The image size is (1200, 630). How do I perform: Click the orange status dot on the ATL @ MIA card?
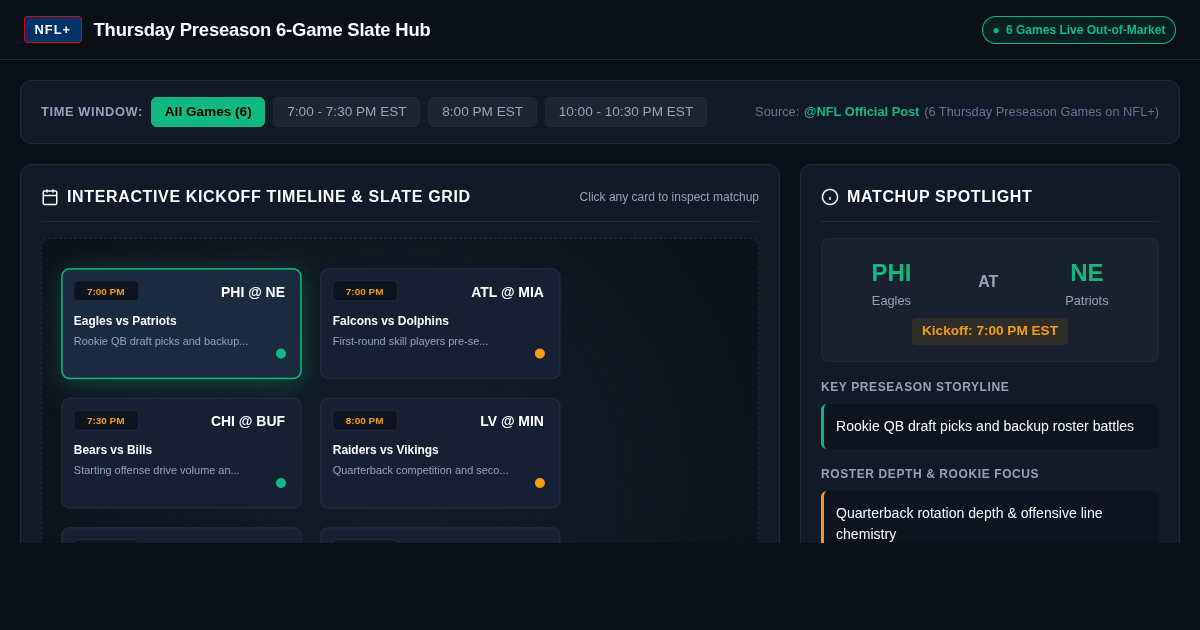click(x=540, y=353)
